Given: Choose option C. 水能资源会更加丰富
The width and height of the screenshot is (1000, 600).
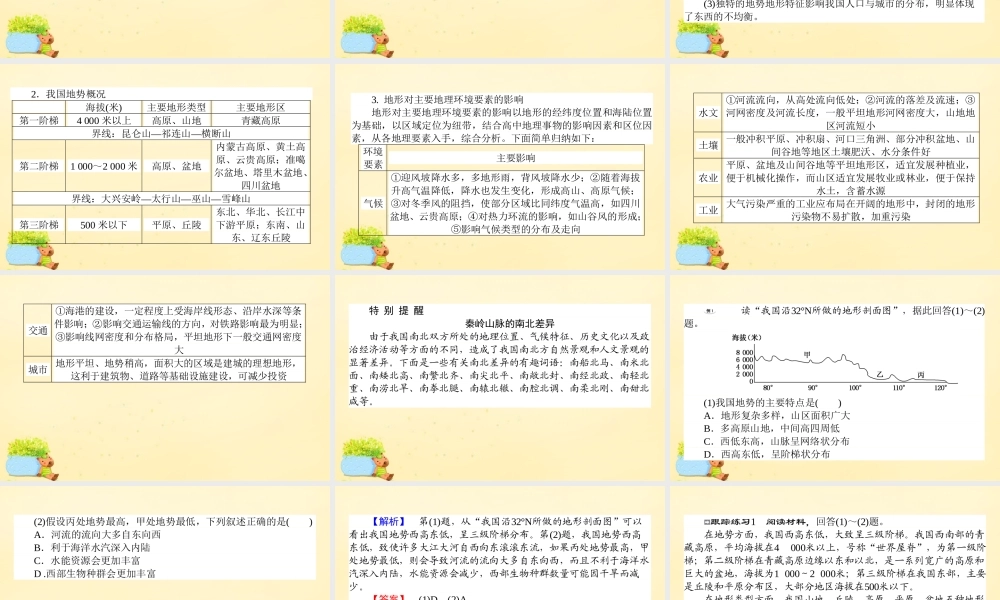Looking at the screenshot, I should pyautogui.click(x=87, y=560).
